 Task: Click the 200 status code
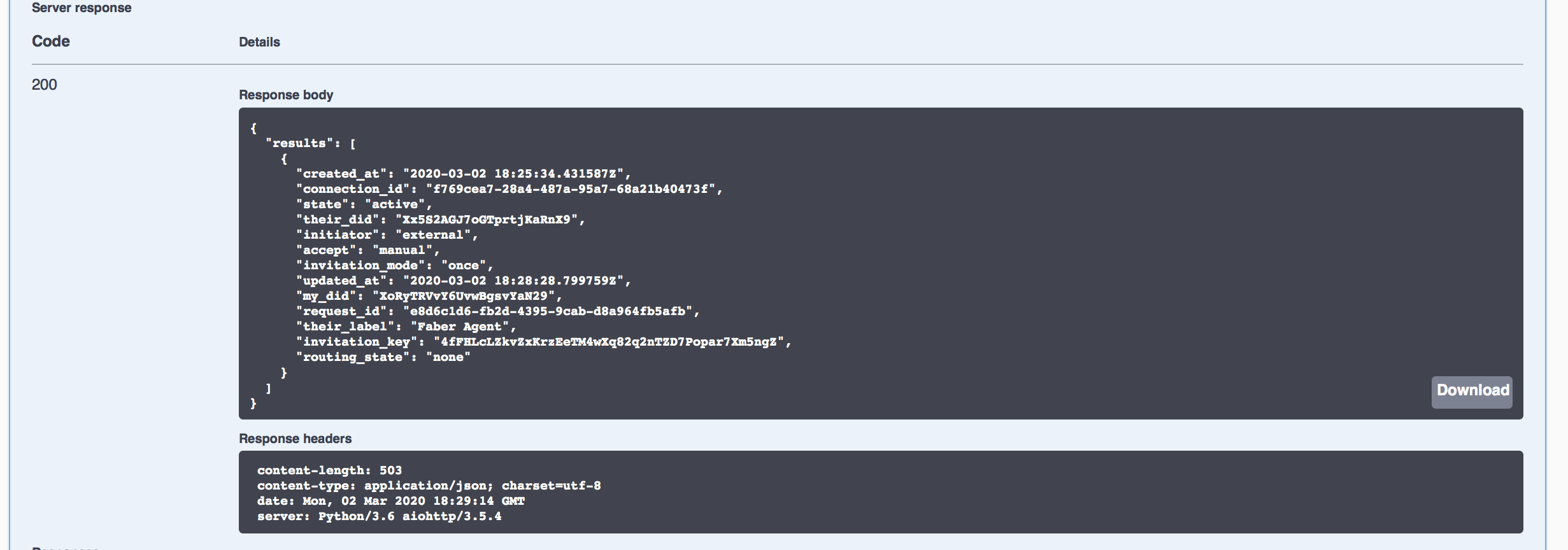tap(45, 85)
